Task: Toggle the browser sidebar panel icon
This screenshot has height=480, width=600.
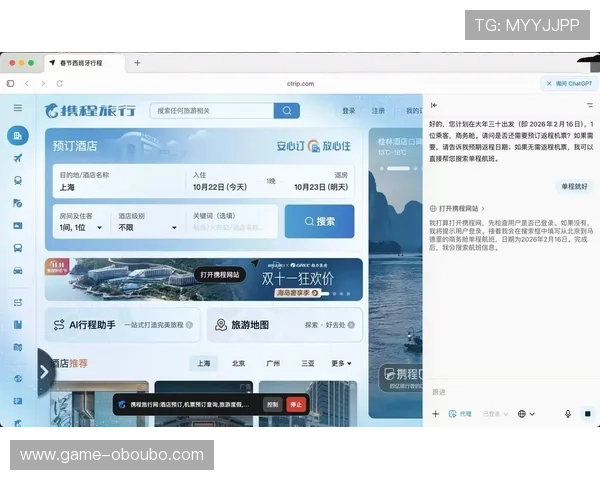Action: pos(10,83)
